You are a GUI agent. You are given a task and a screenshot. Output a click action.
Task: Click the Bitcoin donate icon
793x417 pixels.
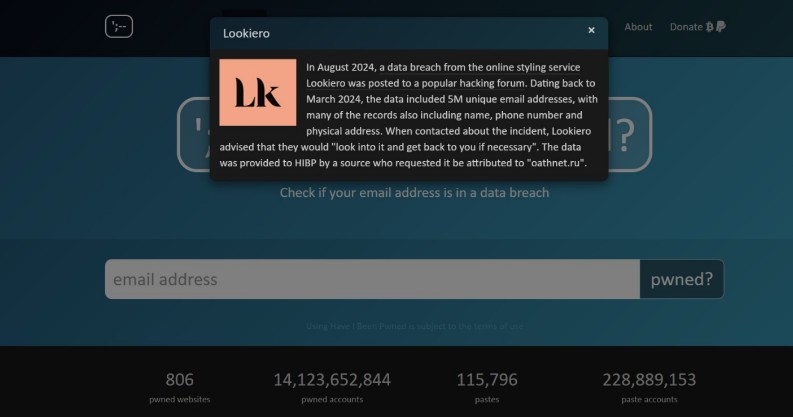click(710, 27)
